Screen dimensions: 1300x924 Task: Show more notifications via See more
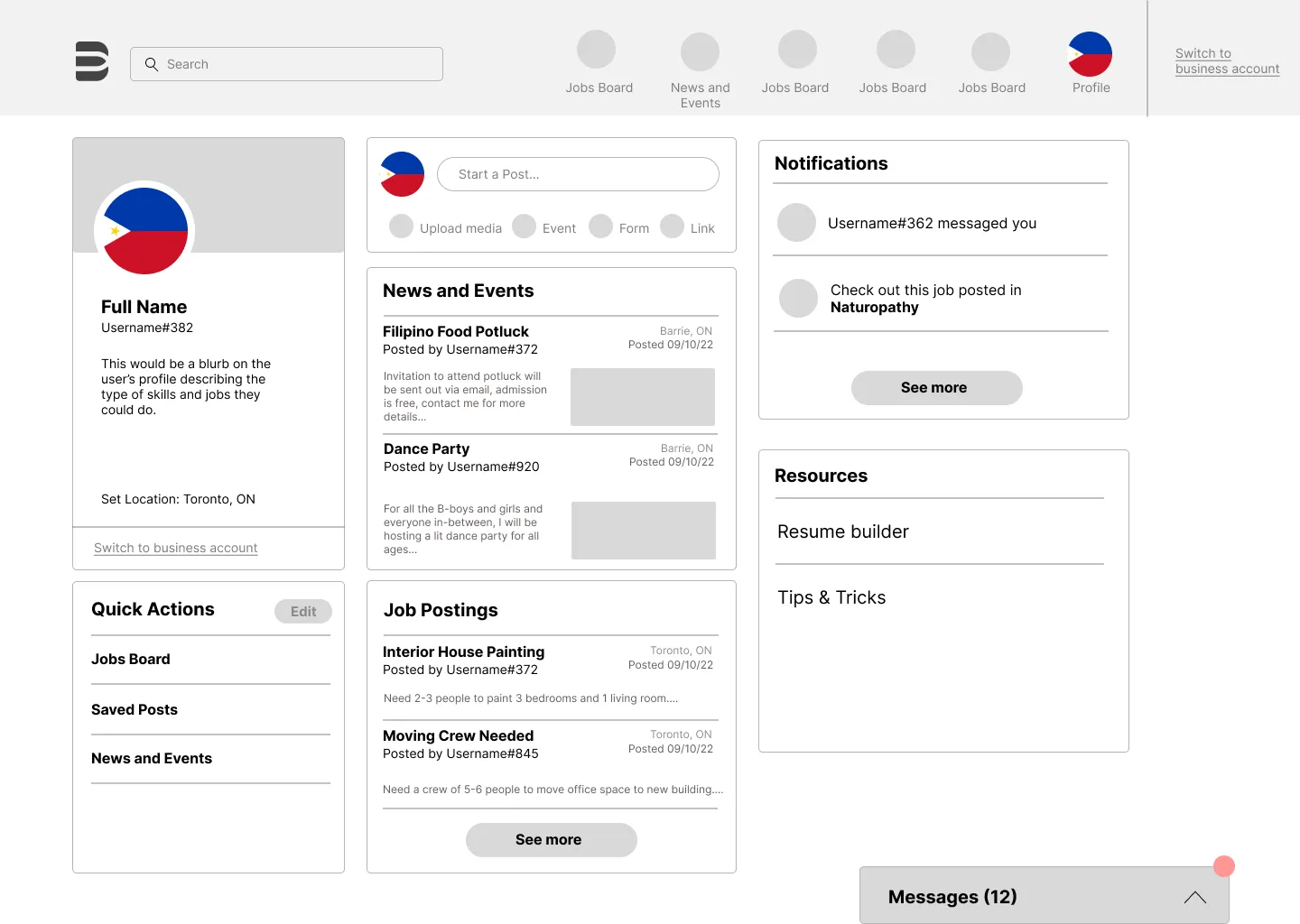click(x=936, y=387)
